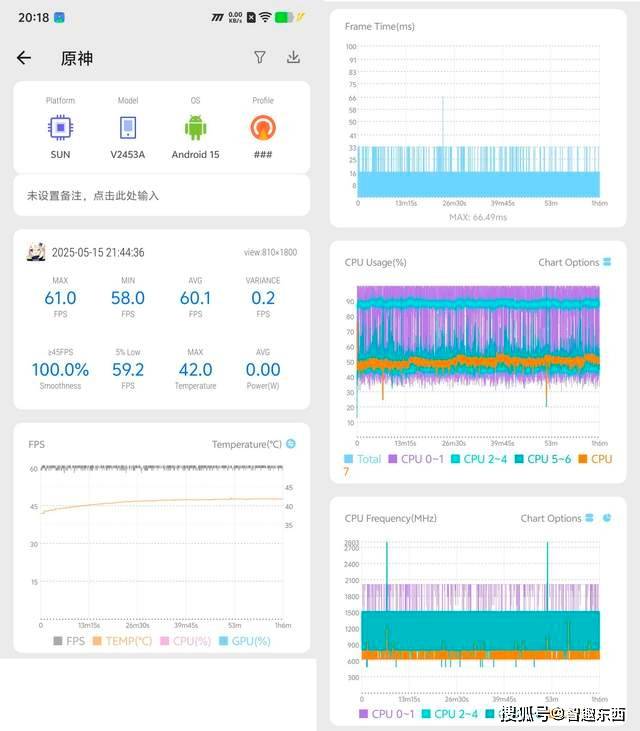This screenshot has height=731, width=640.
Task: Toggle CPU 2~4 legend in CPU Usage
Action: pyautogui.click(x=479, y=459)
